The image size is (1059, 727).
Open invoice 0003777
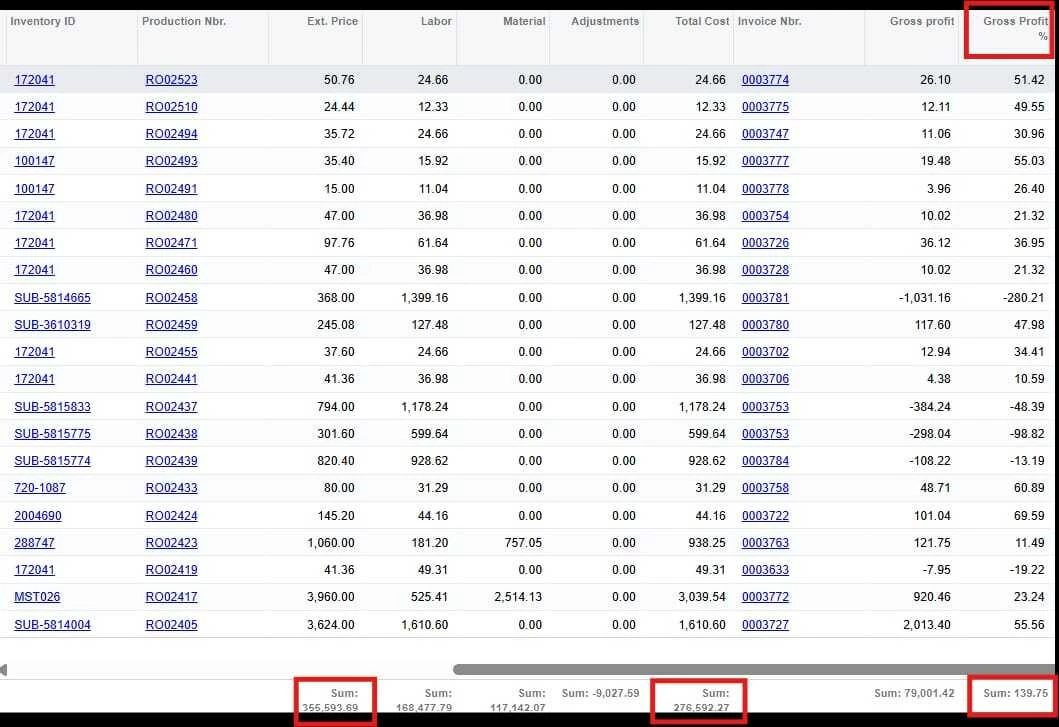click(x=765, y=161)
